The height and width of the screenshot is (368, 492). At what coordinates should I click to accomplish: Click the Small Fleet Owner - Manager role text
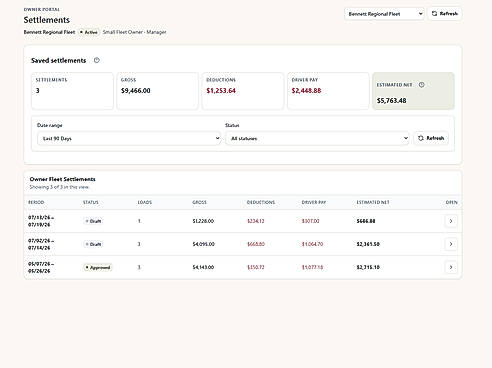click(134, 32)
